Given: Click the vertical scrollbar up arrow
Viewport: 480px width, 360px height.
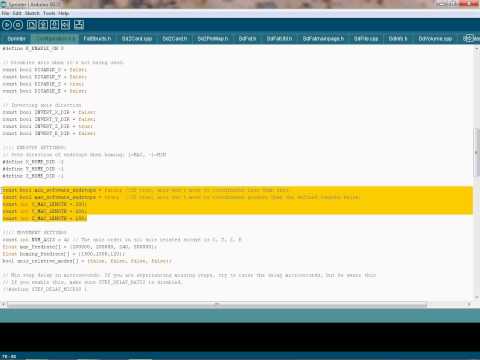Looking at the screenshot, I should coord(476,49).
